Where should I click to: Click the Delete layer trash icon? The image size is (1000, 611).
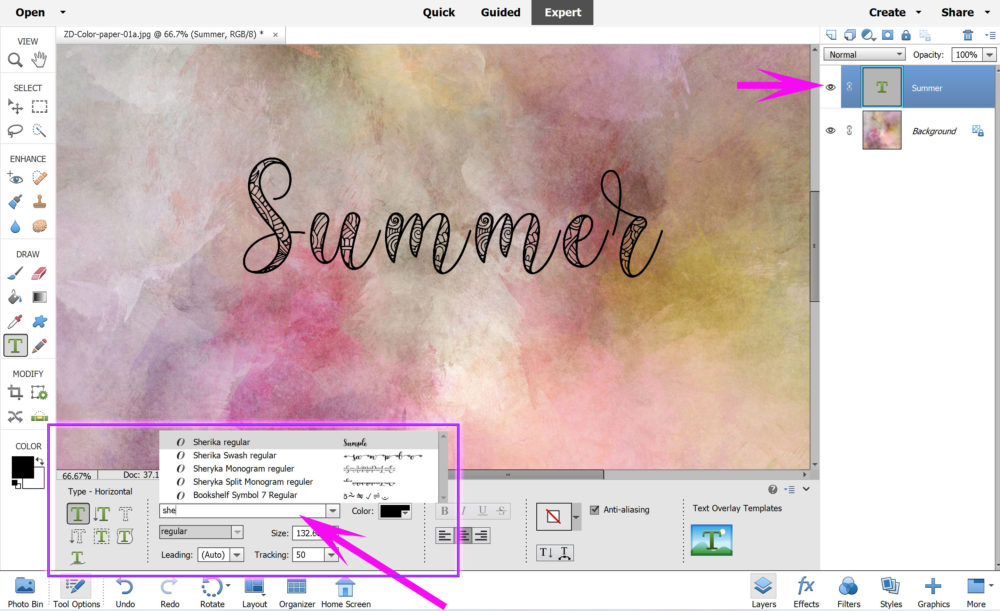967,35
